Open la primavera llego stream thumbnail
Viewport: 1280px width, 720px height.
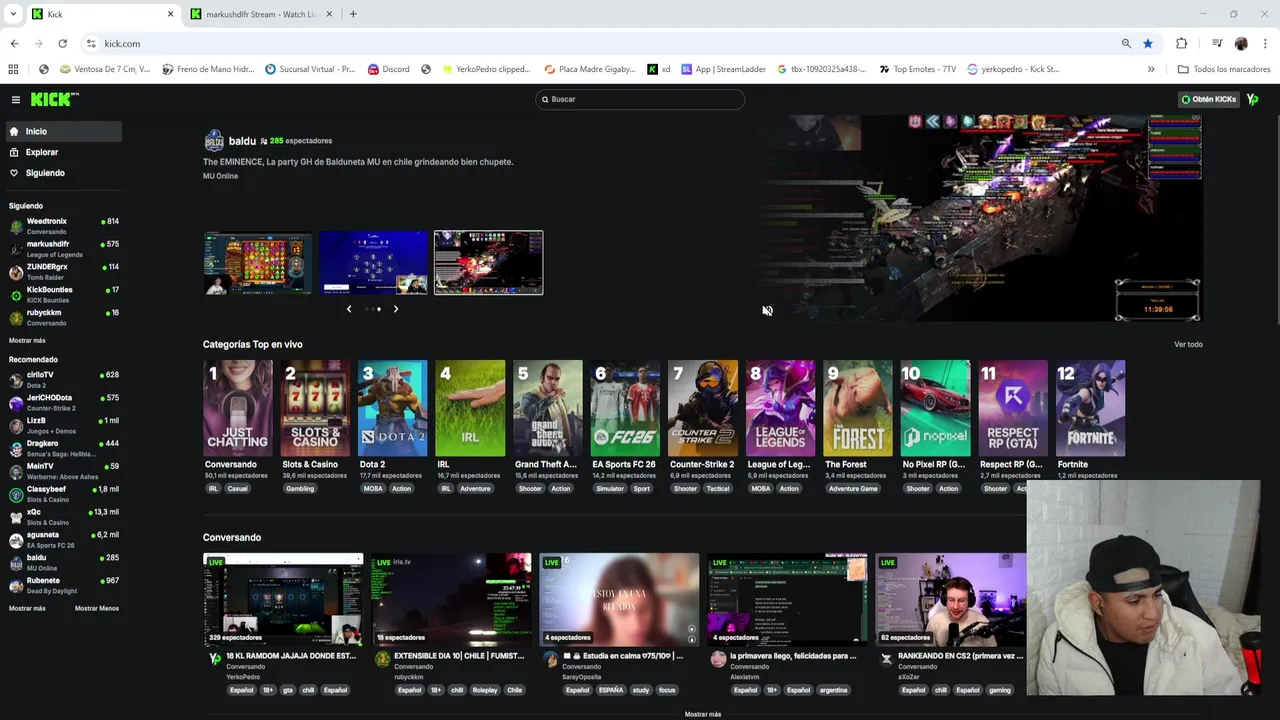tap(787, 599)
